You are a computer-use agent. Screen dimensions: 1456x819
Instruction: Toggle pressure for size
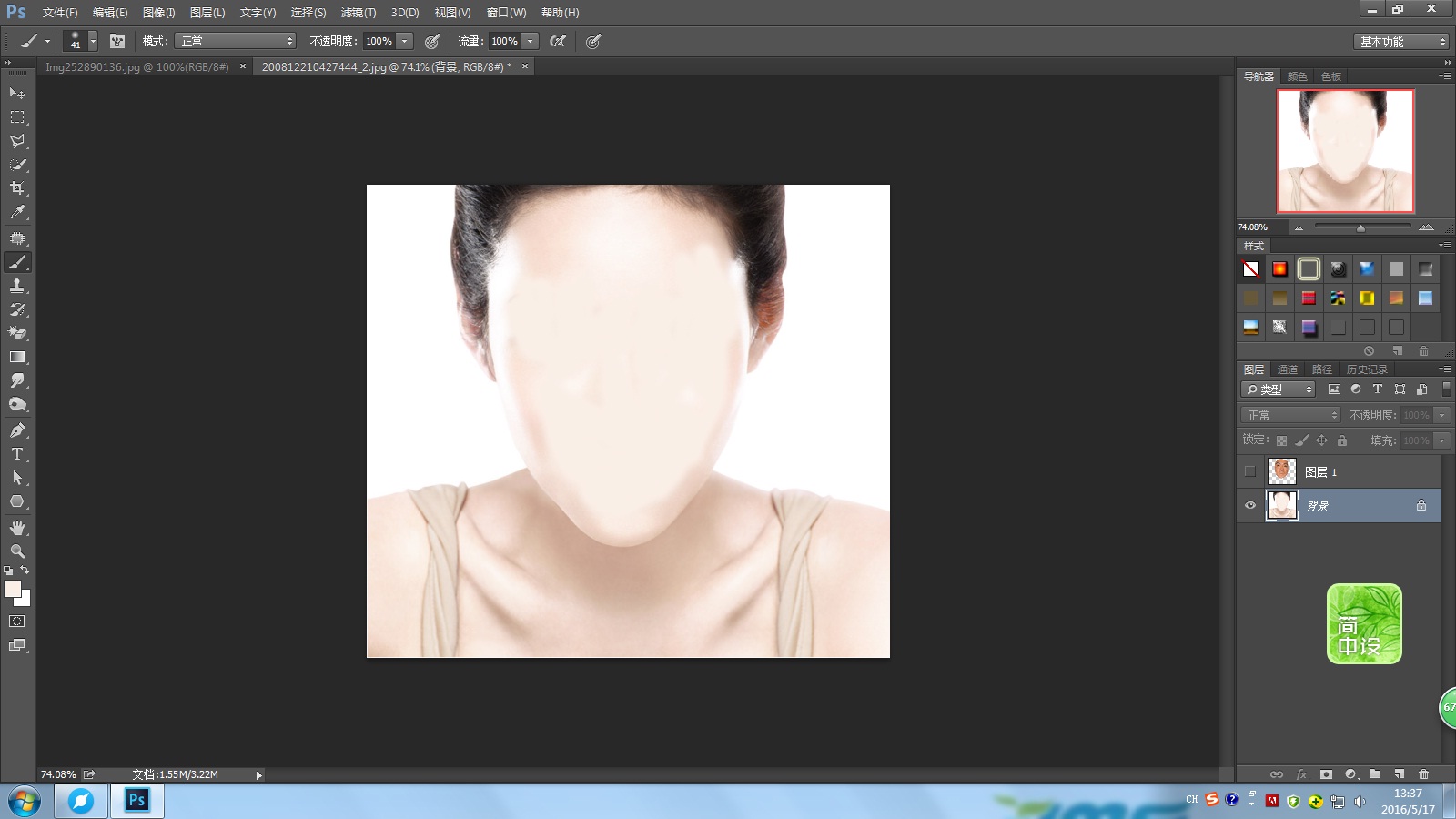(593, 41)
